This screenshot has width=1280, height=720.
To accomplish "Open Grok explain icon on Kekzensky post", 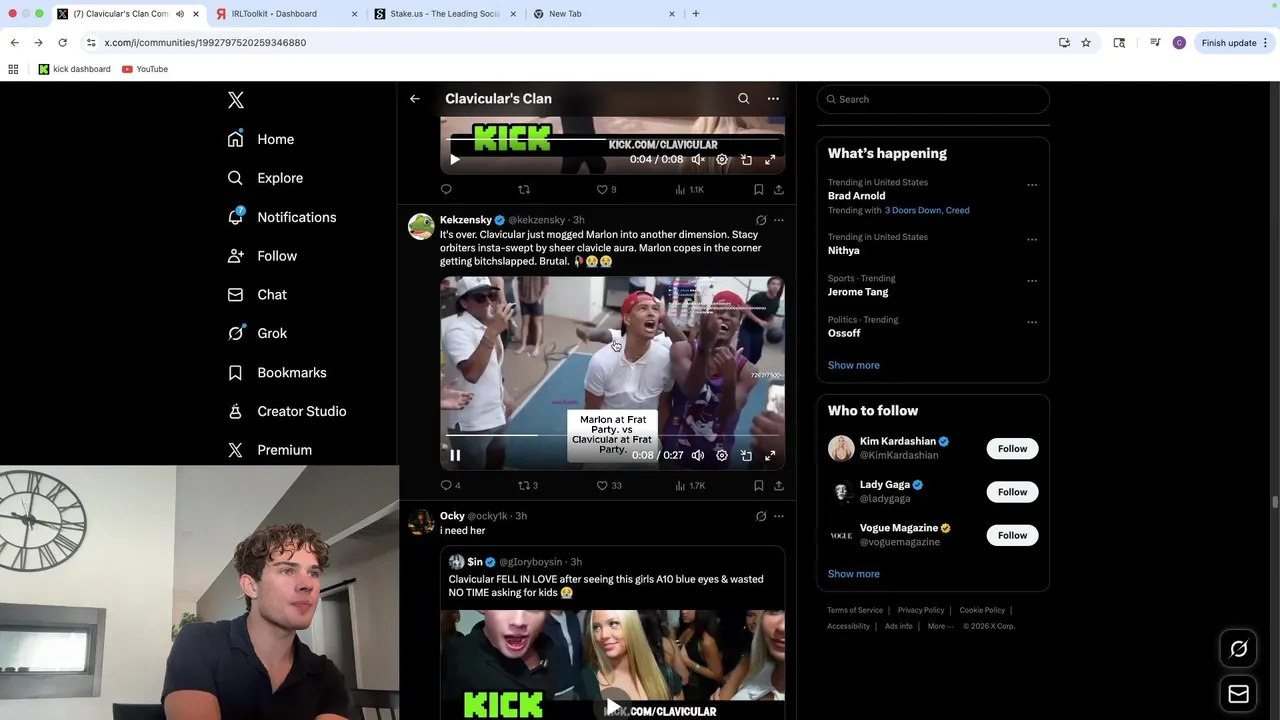I will click(761, 220).
